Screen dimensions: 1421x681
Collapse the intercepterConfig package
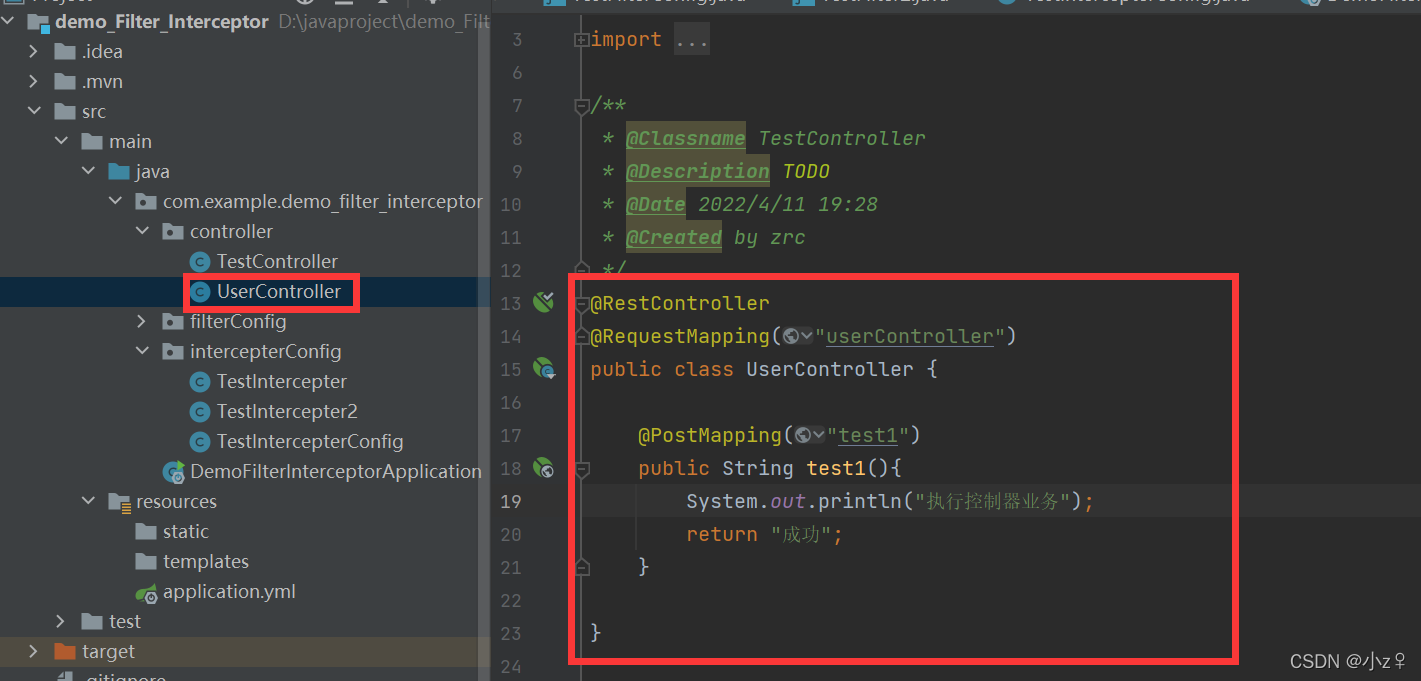coord(142,352)
